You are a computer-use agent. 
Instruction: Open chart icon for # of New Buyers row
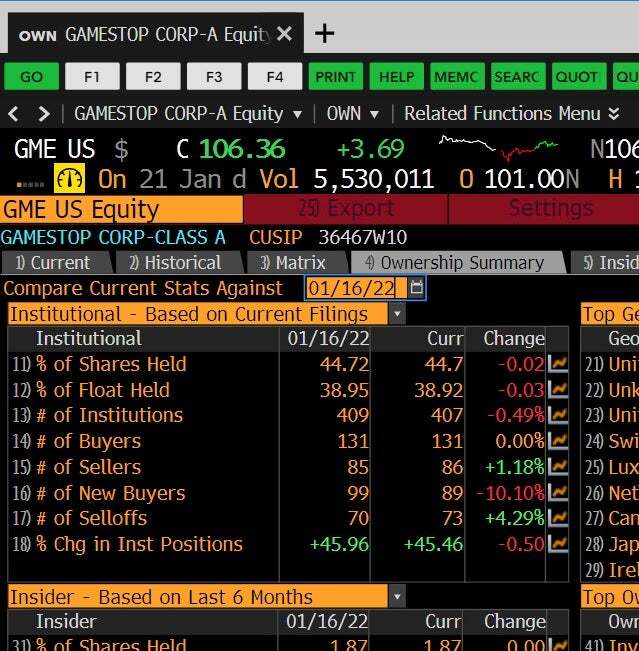558,492
